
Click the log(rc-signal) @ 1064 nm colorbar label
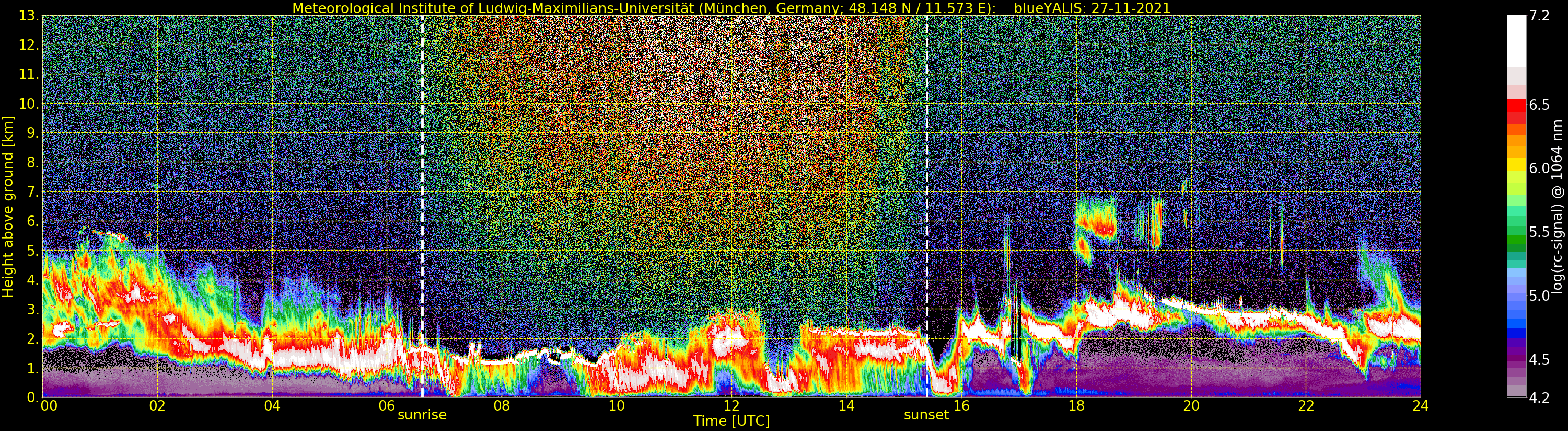coord(1558,207)
